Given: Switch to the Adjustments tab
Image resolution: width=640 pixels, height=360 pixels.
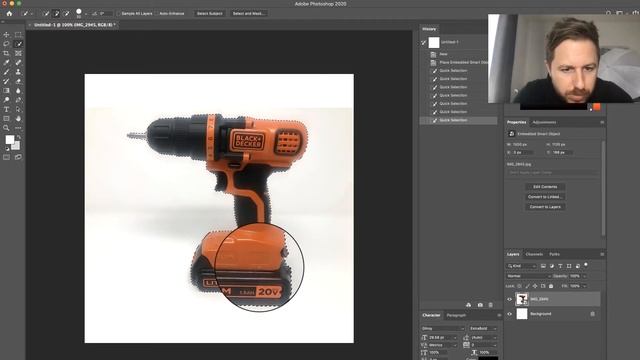Looking at the screenshot, I should click(544, 122).
